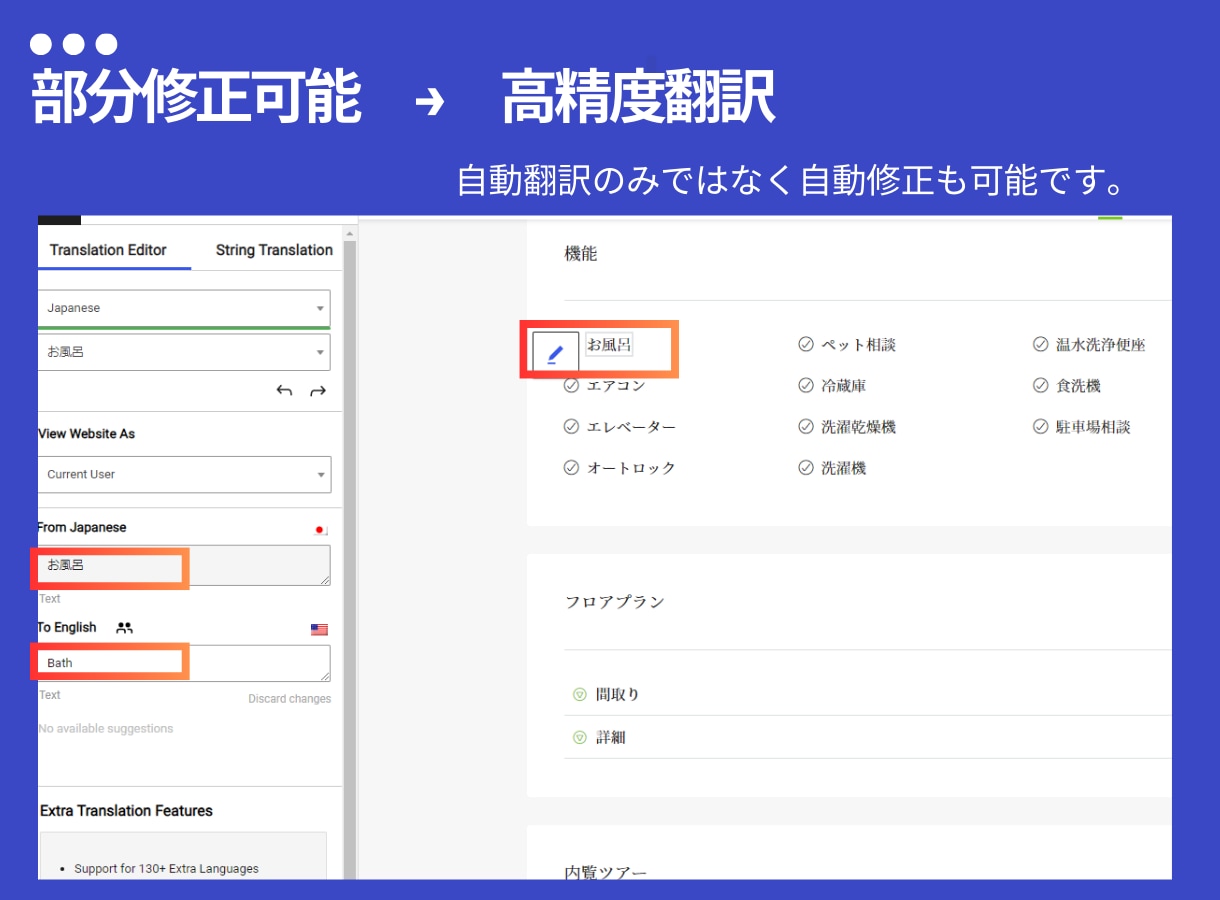Click the left panel vertical scrollbar
Image resolution: width=1220 pixels, height=900 pixels.
(x=350, y=560)
